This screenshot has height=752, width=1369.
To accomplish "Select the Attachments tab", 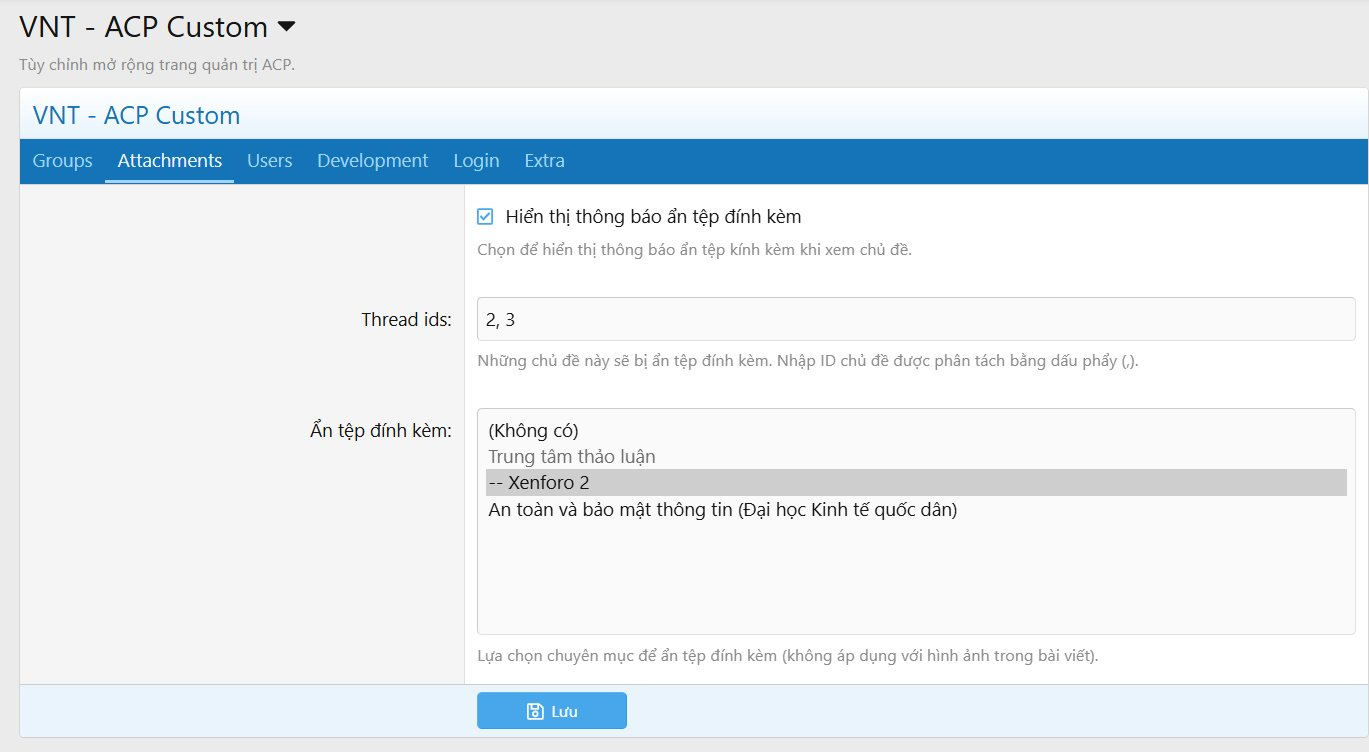I will point(170,161).
